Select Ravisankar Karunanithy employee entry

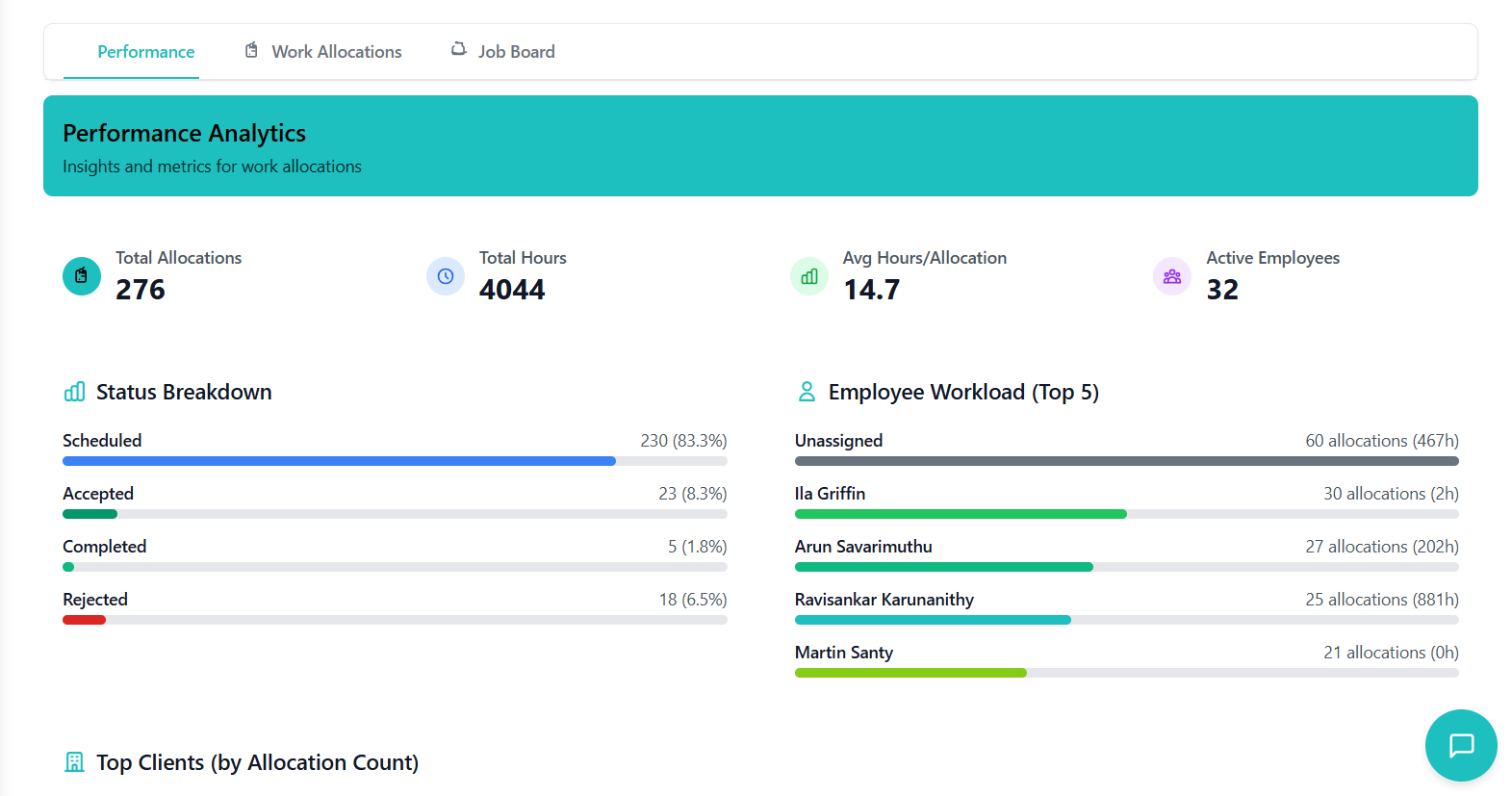tap(884, 600)
